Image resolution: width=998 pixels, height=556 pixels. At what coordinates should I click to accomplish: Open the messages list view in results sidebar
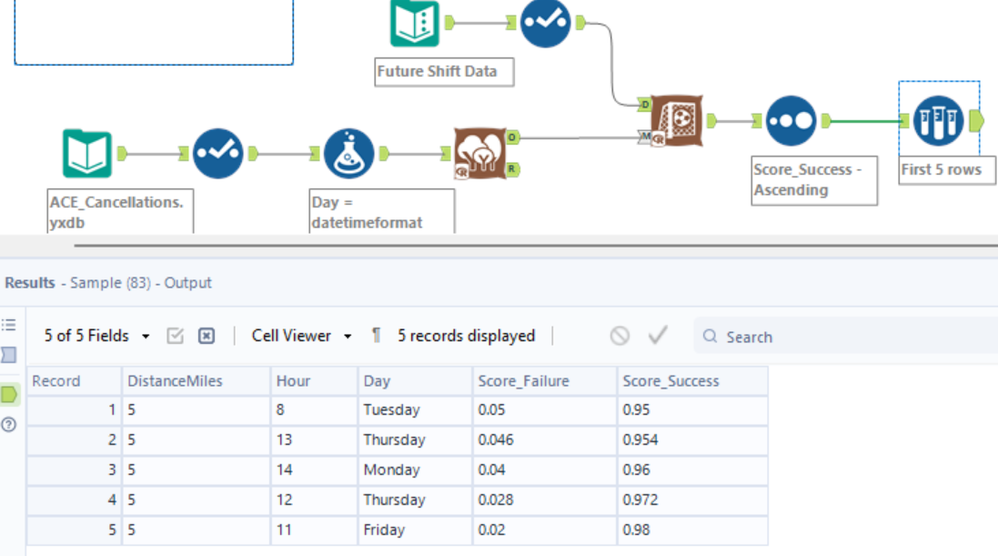(9, 325)
